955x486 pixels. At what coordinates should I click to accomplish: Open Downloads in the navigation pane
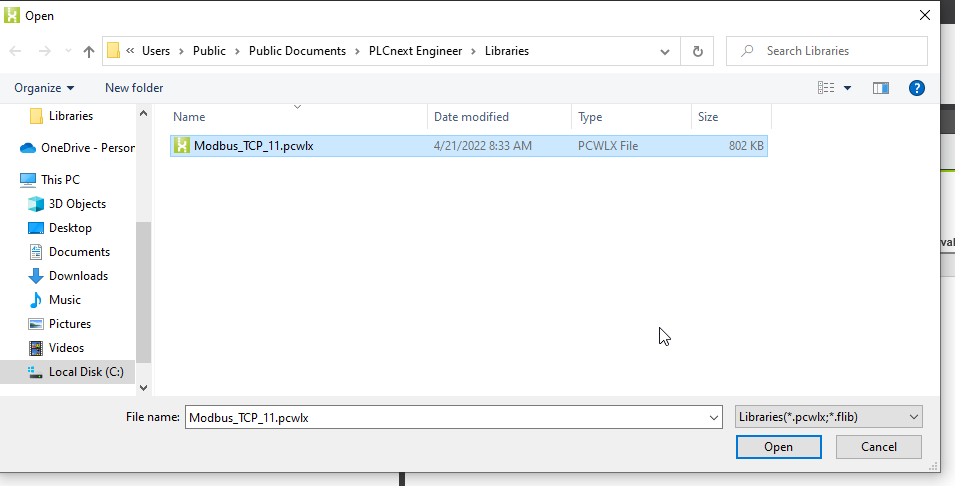point(79,276)
